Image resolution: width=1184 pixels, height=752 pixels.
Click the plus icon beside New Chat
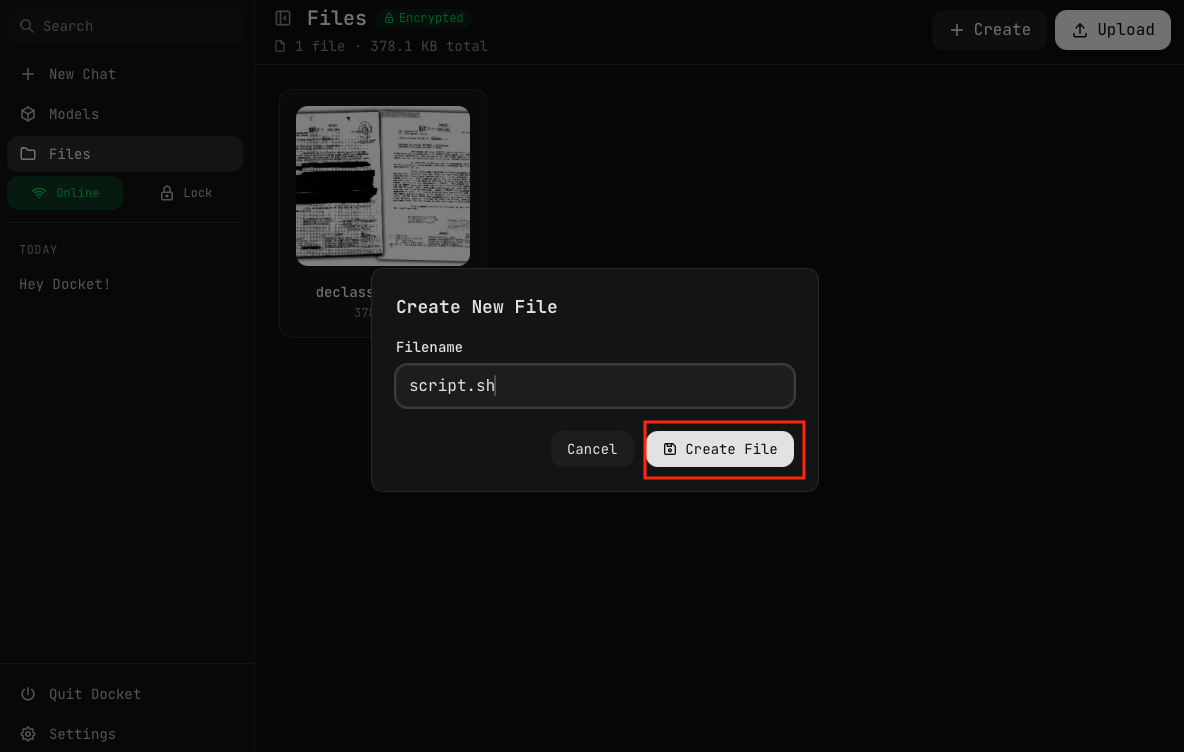tap(28, 74)
